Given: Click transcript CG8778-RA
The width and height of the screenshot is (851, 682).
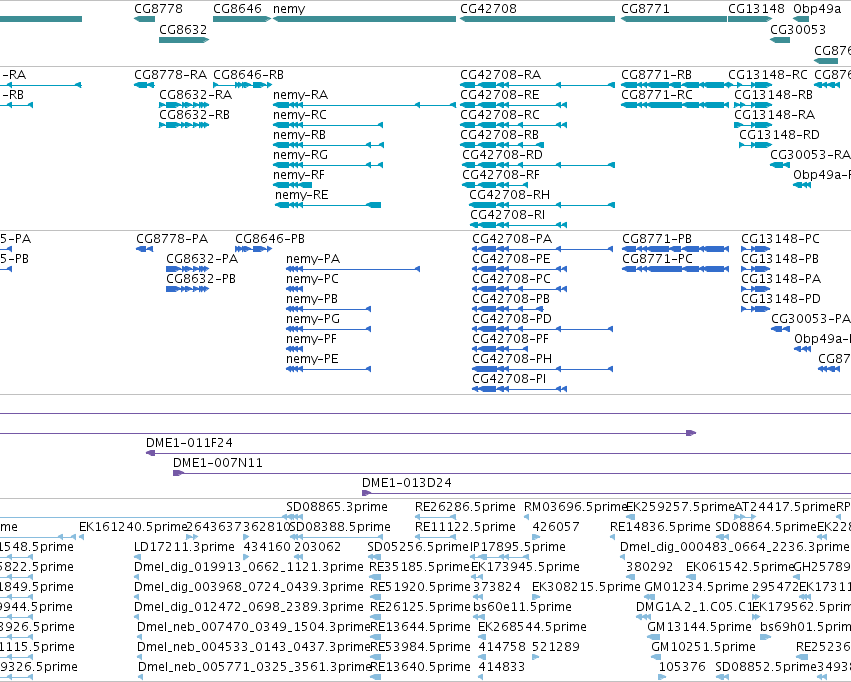Looking at the screenshot, I should [x=144, y=85].
